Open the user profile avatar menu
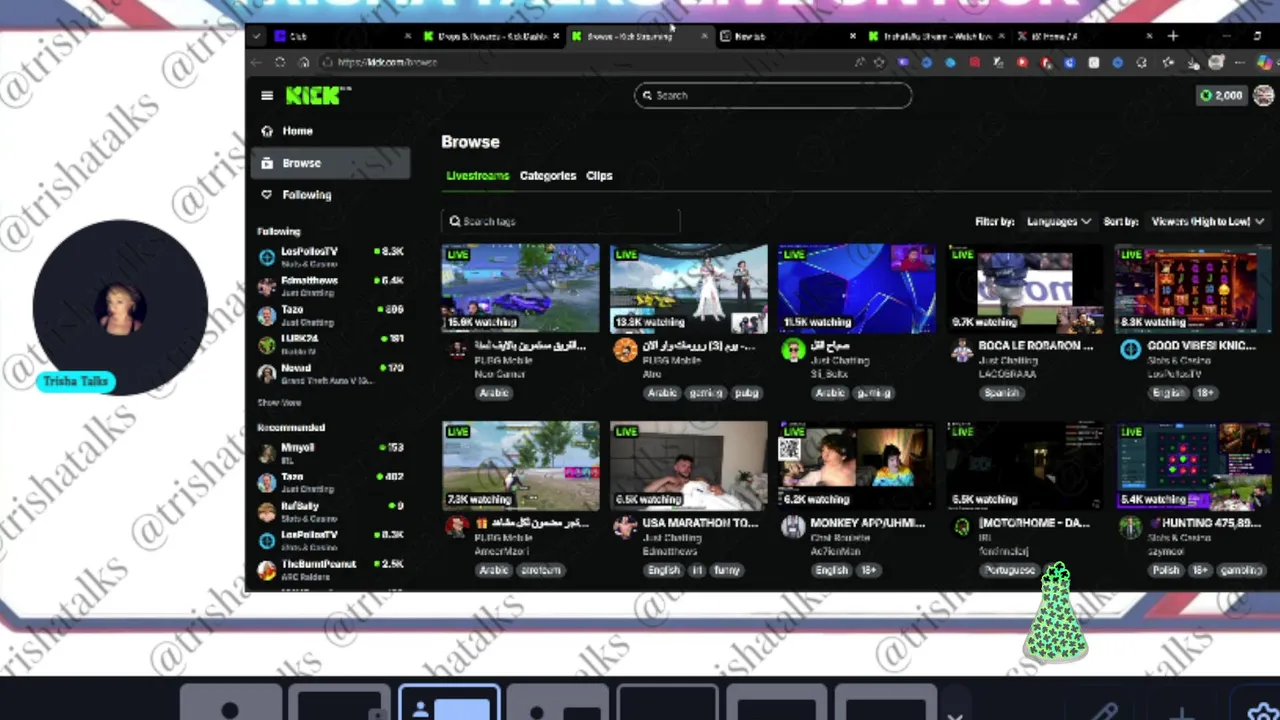Viewport: 1280px width, 720px height. tap(1263, 95)
